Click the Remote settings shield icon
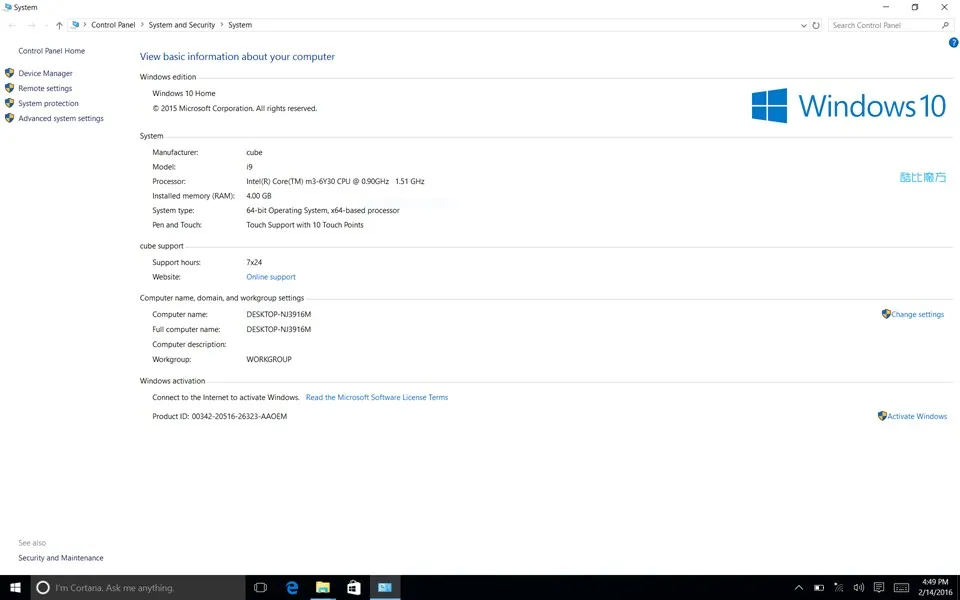Screen dimensions: 960x600 point(9,88)
